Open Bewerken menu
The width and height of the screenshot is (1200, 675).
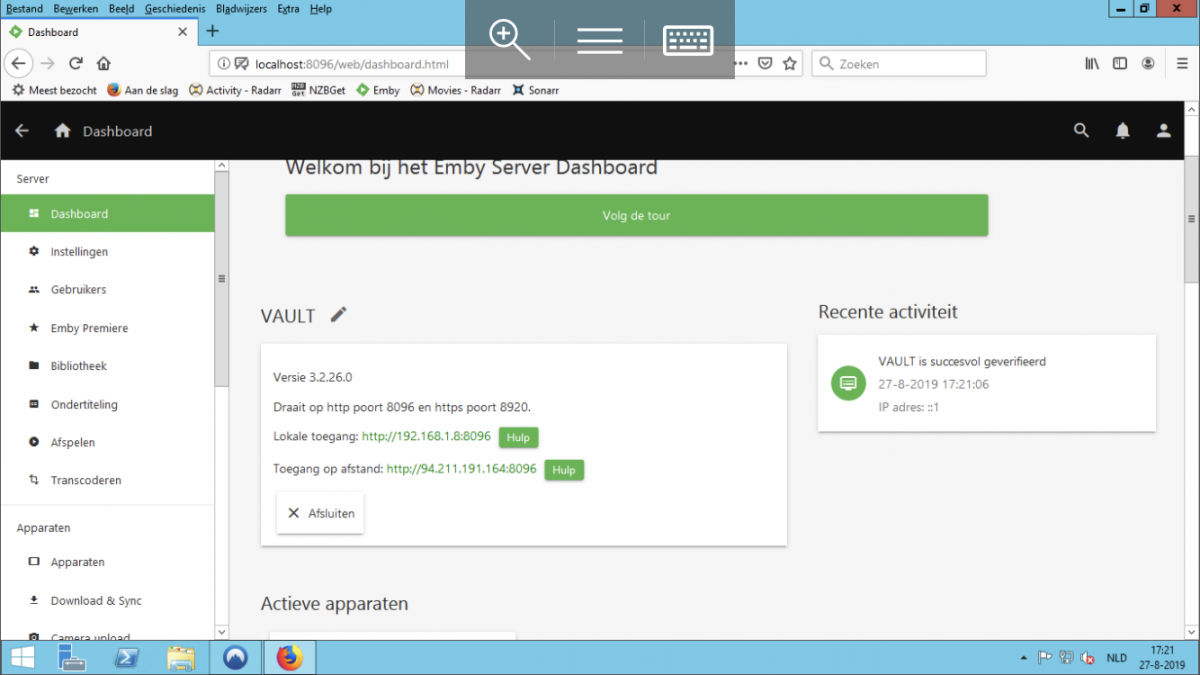click(76, 8)
